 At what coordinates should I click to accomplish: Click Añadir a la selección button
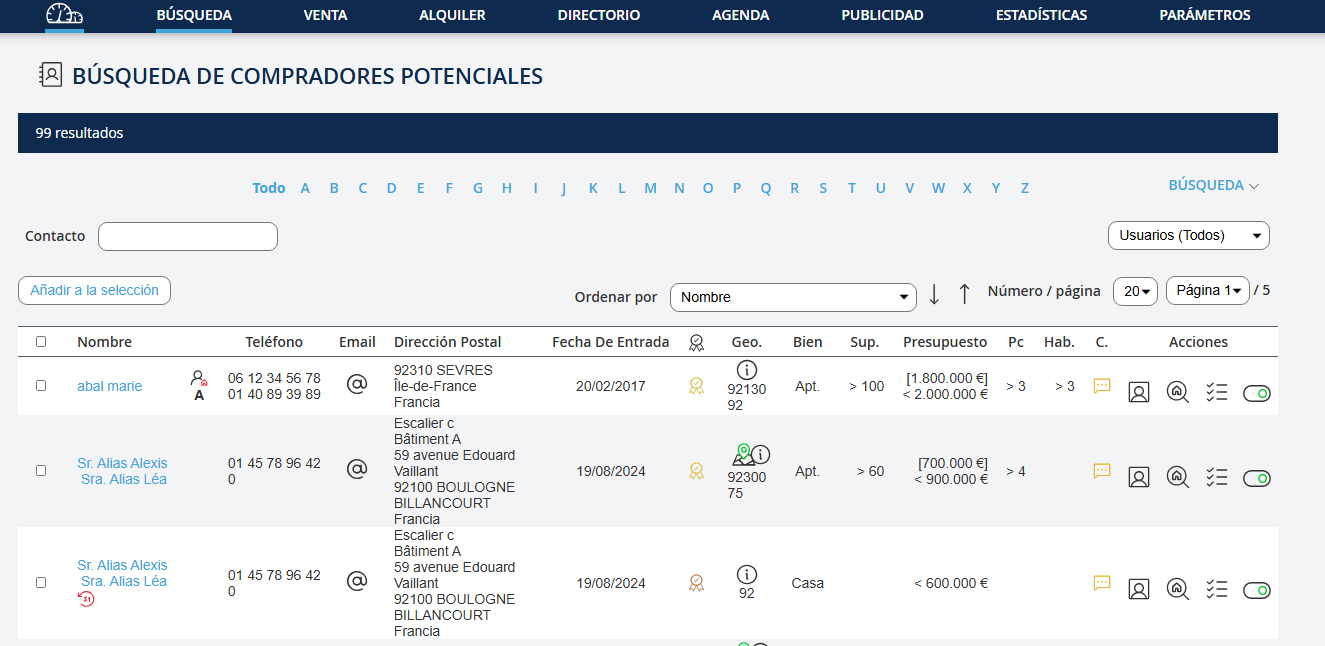coord(94,290)
